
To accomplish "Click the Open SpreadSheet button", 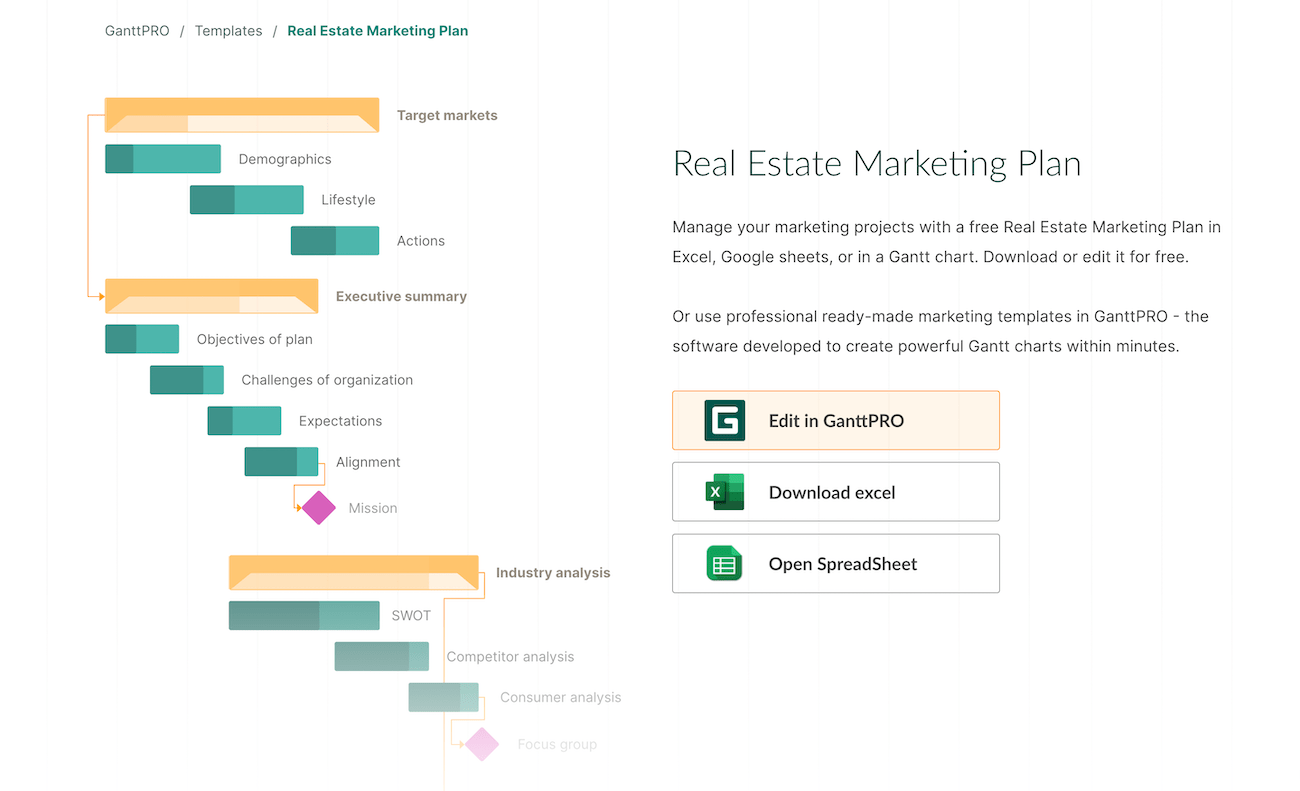I will [836, 564].
